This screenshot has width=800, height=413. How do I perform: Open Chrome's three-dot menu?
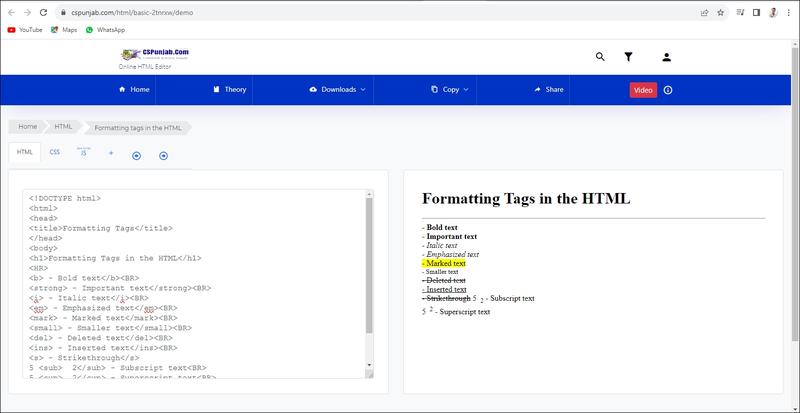pos(788,13)
